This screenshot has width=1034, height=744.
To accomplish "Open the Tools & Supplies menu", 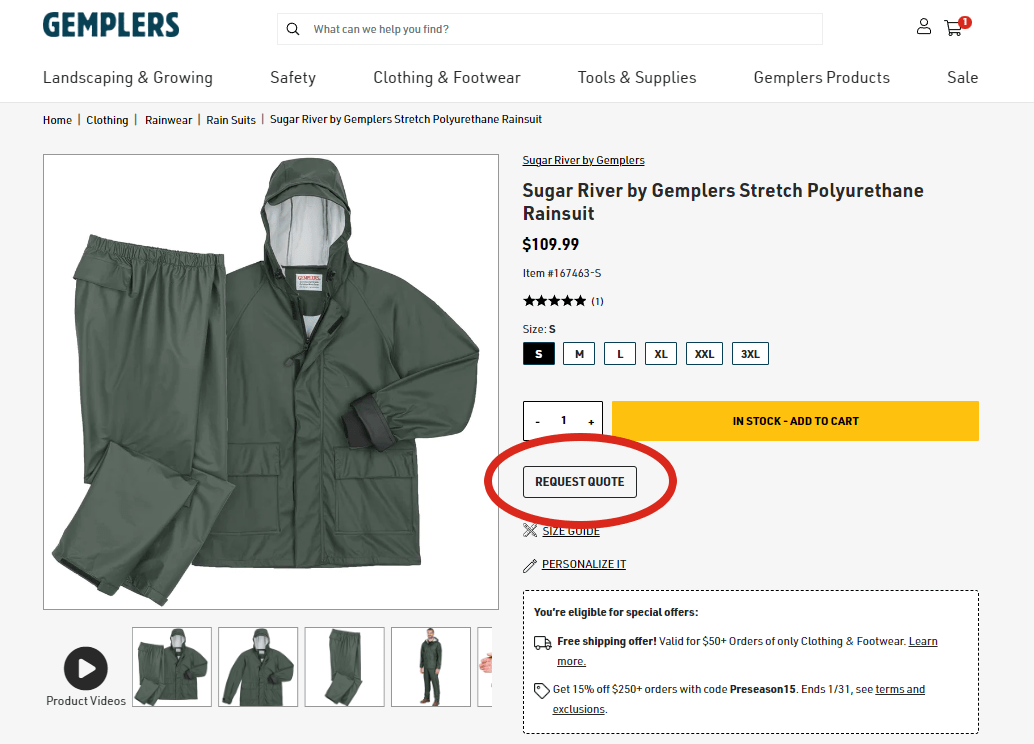I will click(x=637, y=77).
